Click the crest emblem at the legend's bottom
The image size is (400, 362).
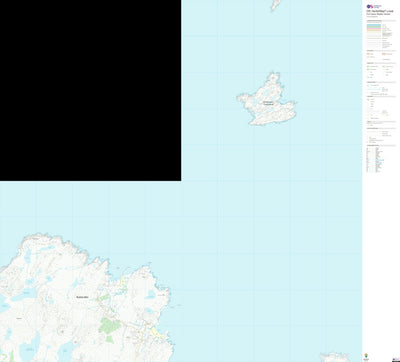pos(367,355)
